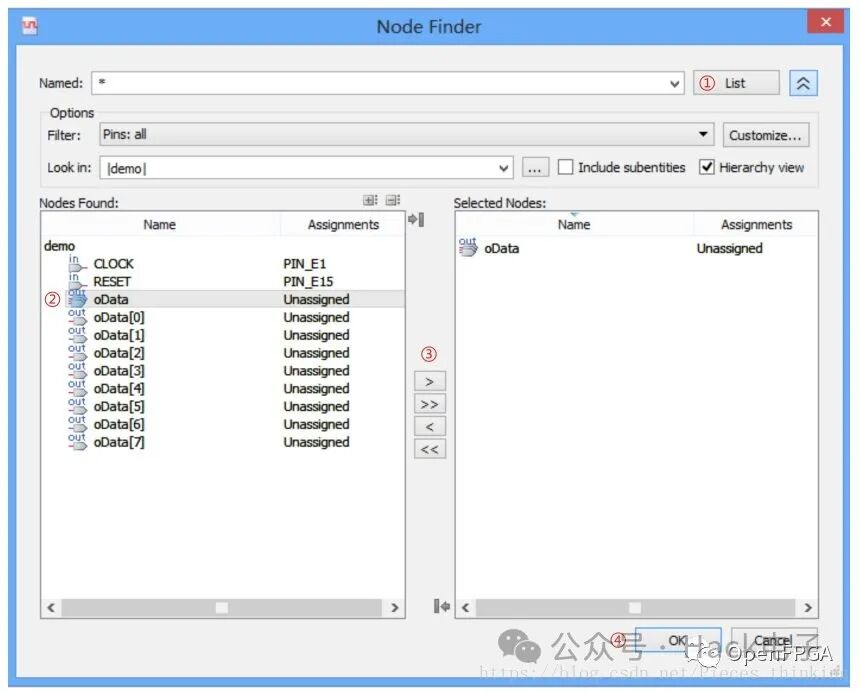Click the RESET input pin icon
The width and height of the screenshot is (860, 693).
76,282
